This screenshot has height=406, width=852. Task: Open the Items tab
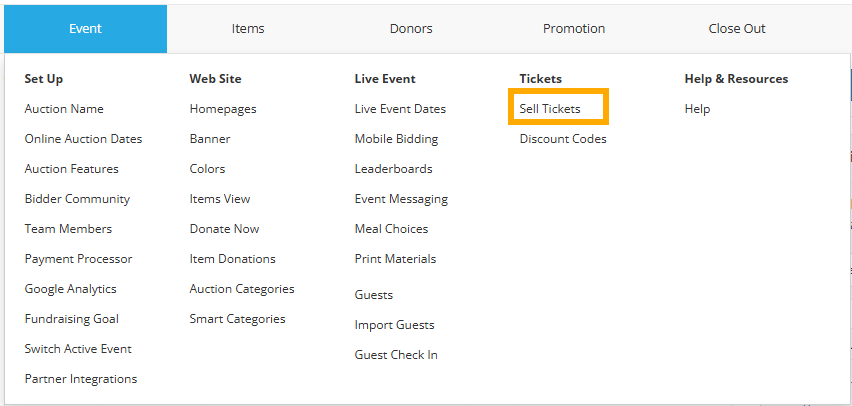248,29
